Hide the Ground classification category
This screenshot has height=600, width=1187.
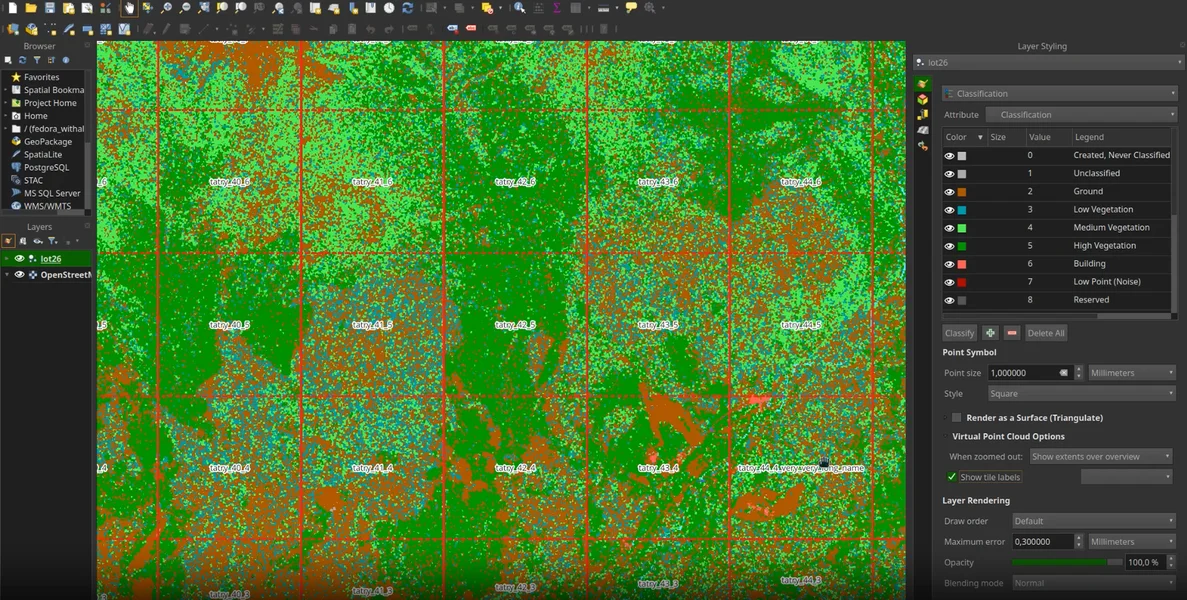[x=949, y=192]
